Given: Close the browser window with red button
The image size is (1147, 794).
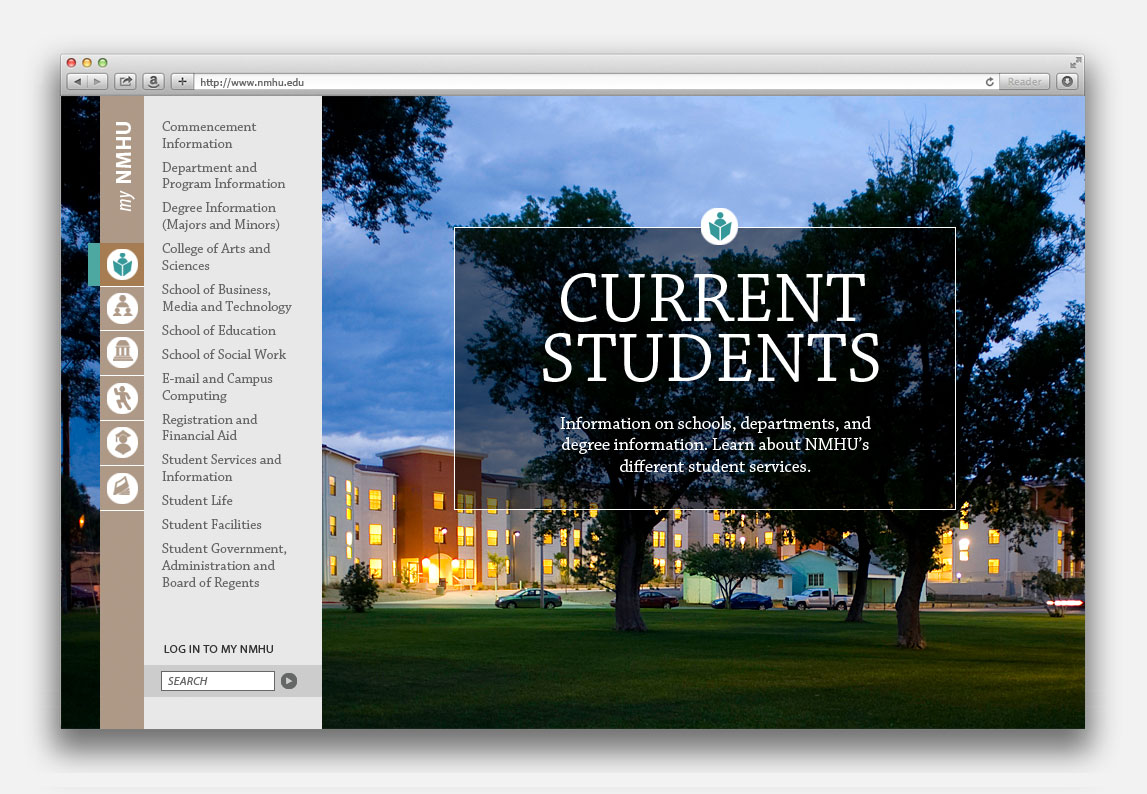Looking at the screenshot, I should coord(72,63).
